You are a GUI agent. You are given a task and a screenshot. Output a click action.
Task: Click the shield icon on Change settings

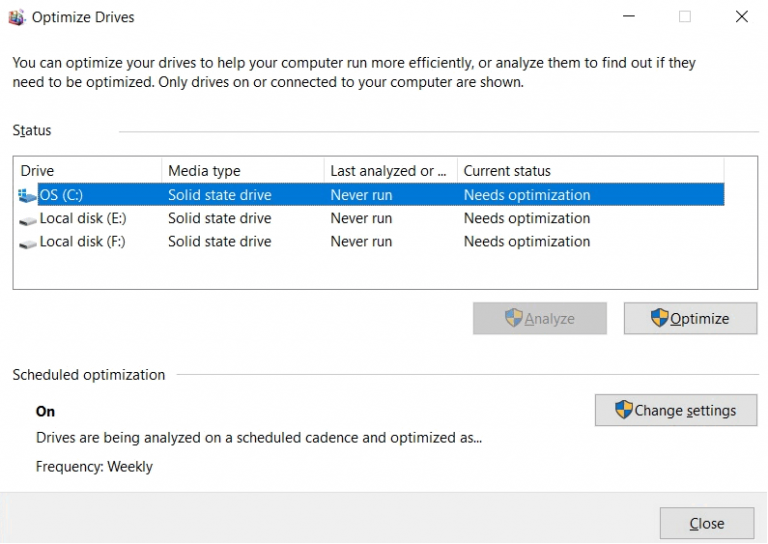(623, 410)
